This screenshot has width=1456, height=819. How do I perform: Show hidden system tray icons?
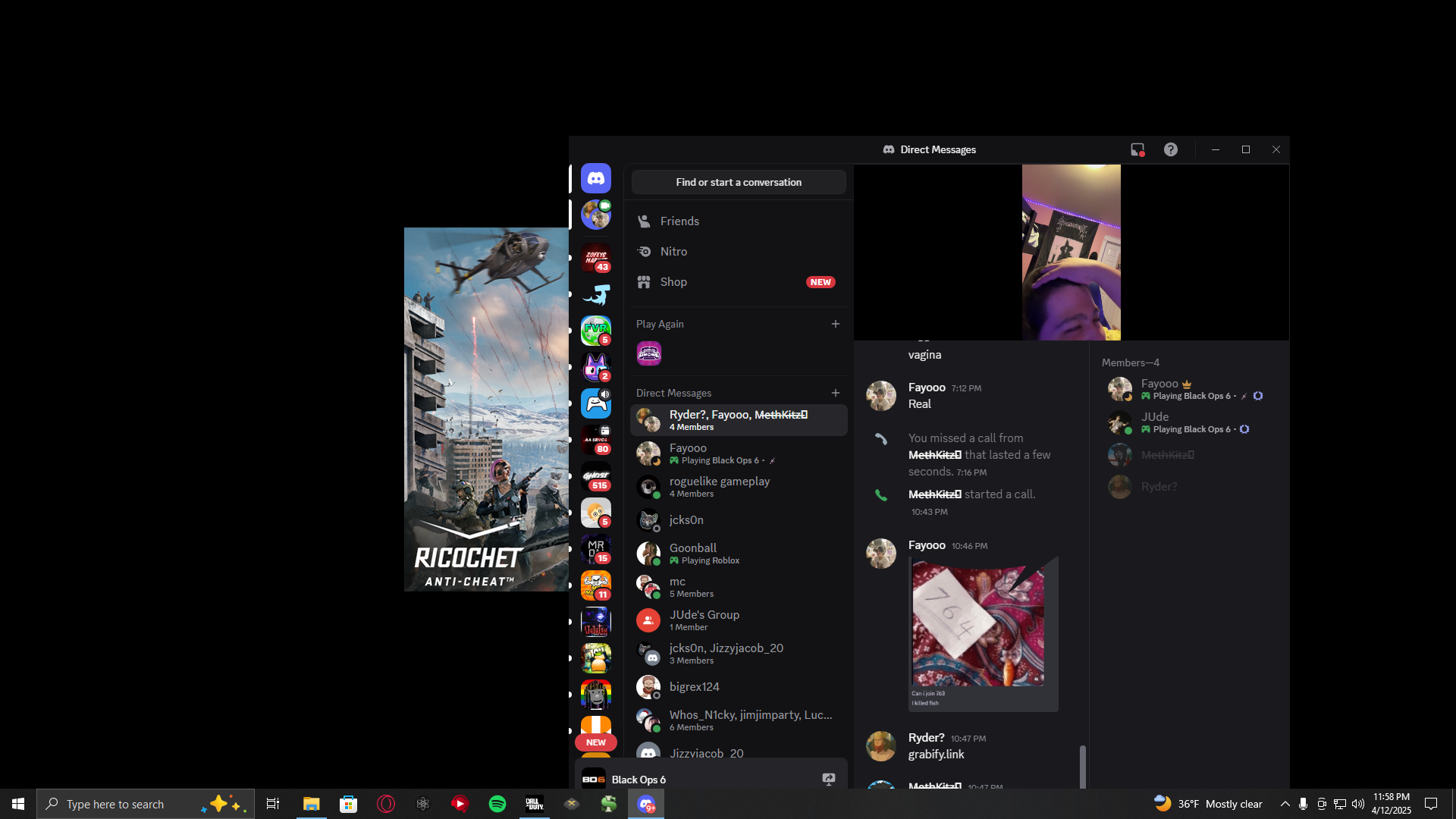click(x=1285, y=804)
